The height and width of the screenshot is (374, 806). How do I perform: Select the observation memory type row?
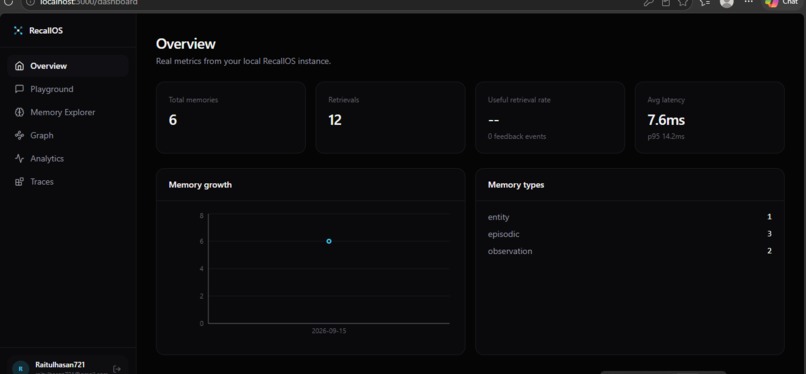click(x=630, y=251)
